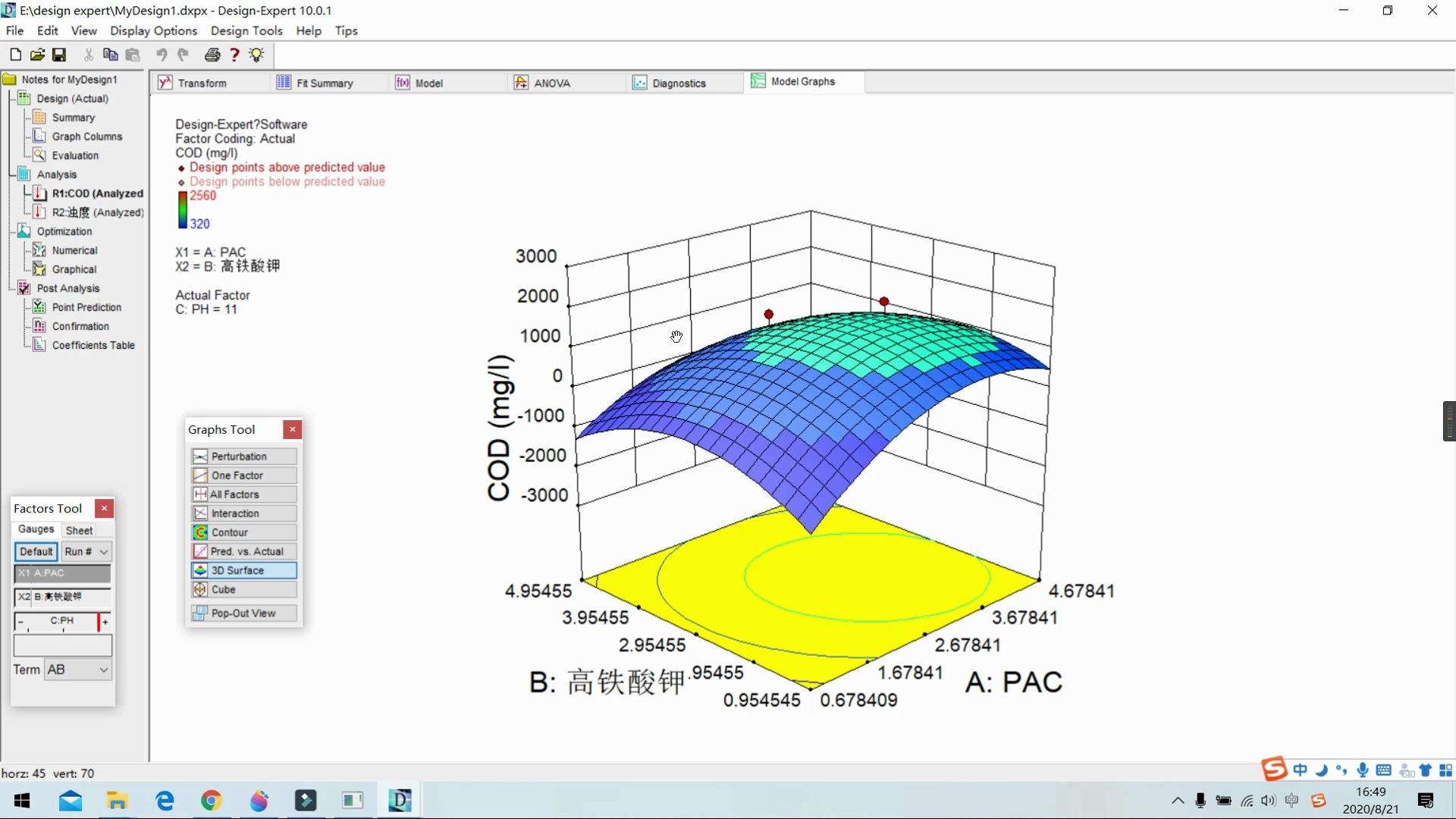Toggle the 3D Surface graph button
Image resolution: width=1456 pixels, height=819 pixels.
(243, 570)
